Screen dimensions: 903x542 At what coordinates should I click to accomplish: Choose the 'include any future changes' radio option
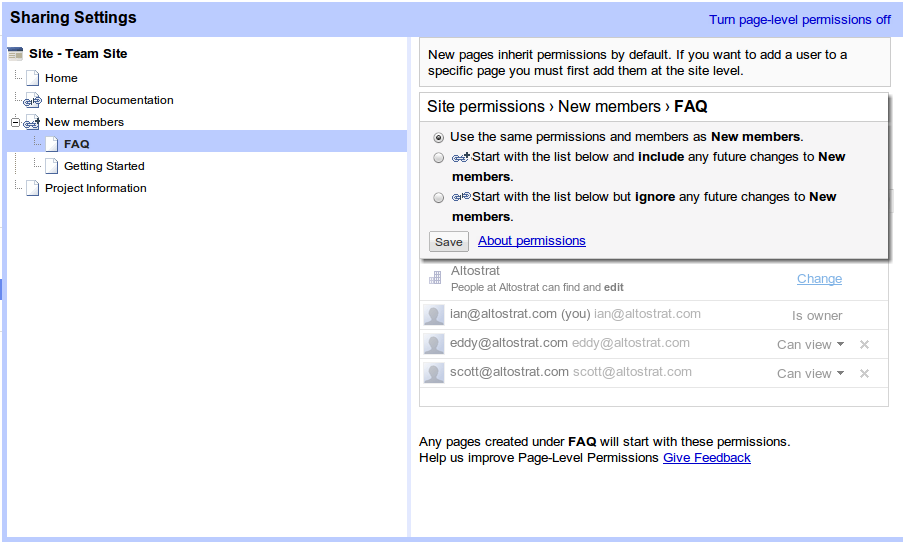pos(439,158)
